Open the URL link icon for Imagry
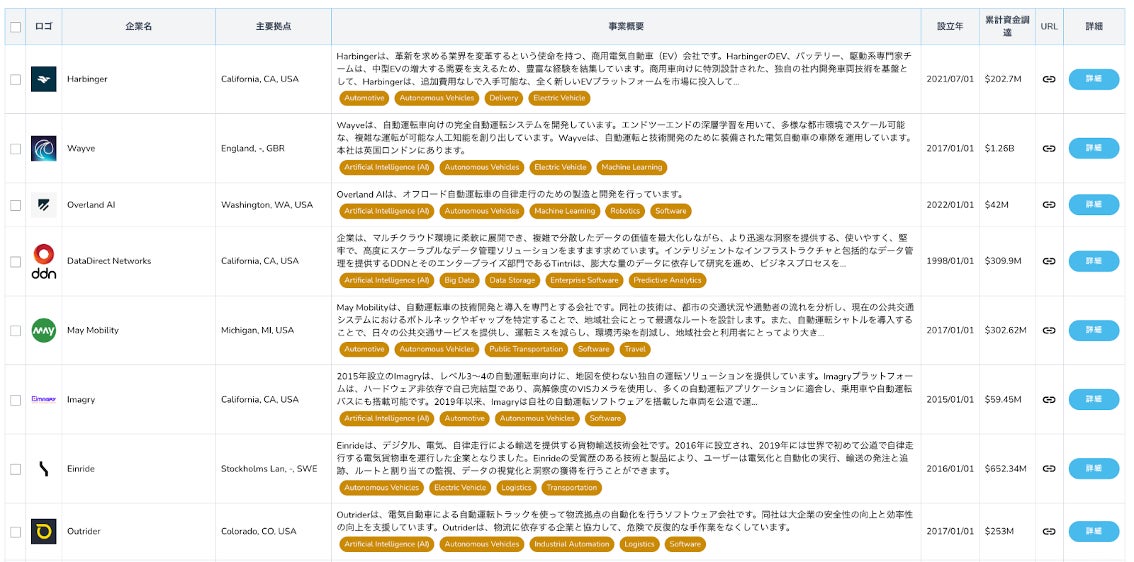 (1049, 399)
